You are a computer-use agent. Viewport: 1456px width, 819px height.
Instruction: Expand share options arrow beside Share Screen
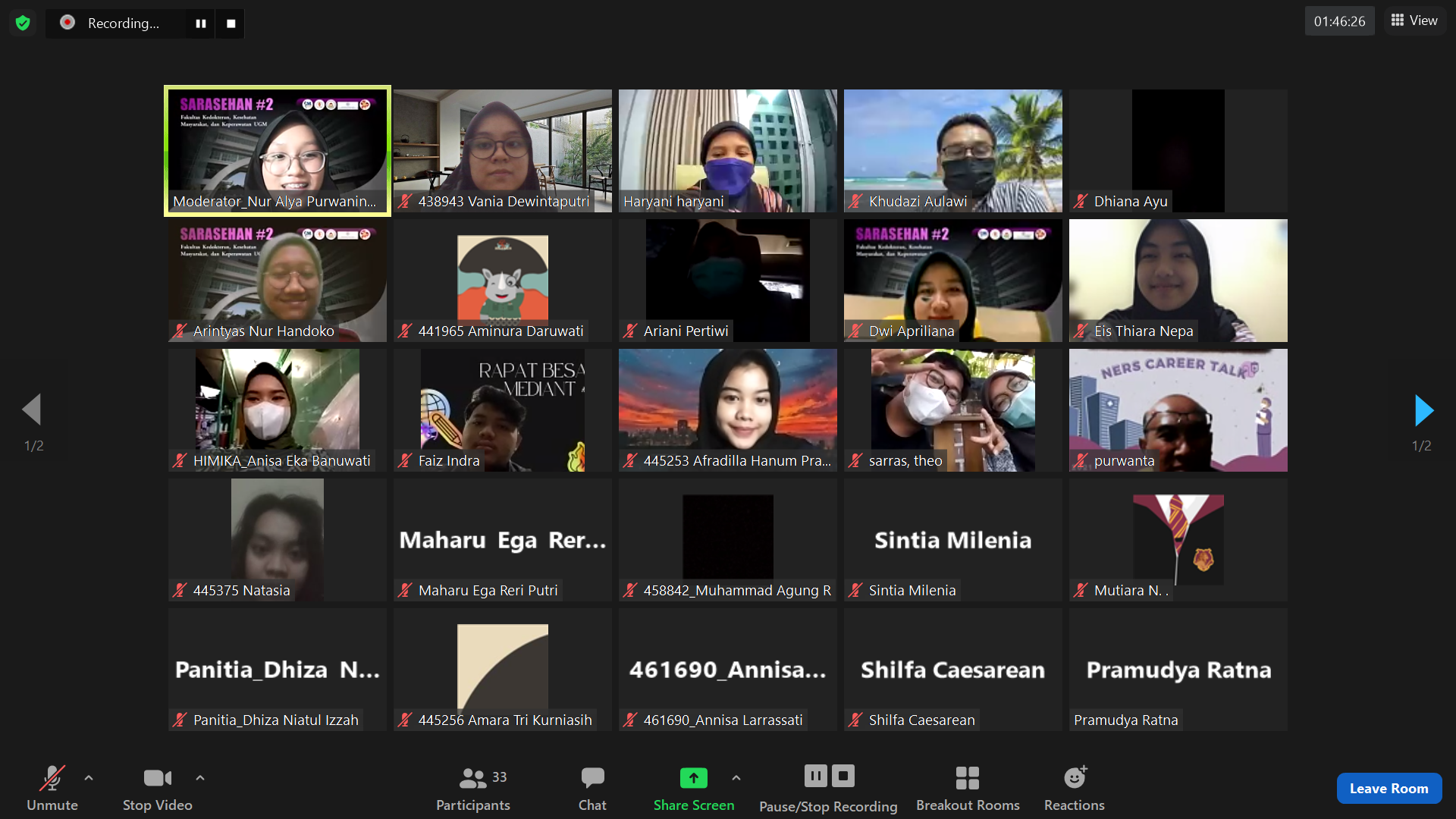coord(736,777)
